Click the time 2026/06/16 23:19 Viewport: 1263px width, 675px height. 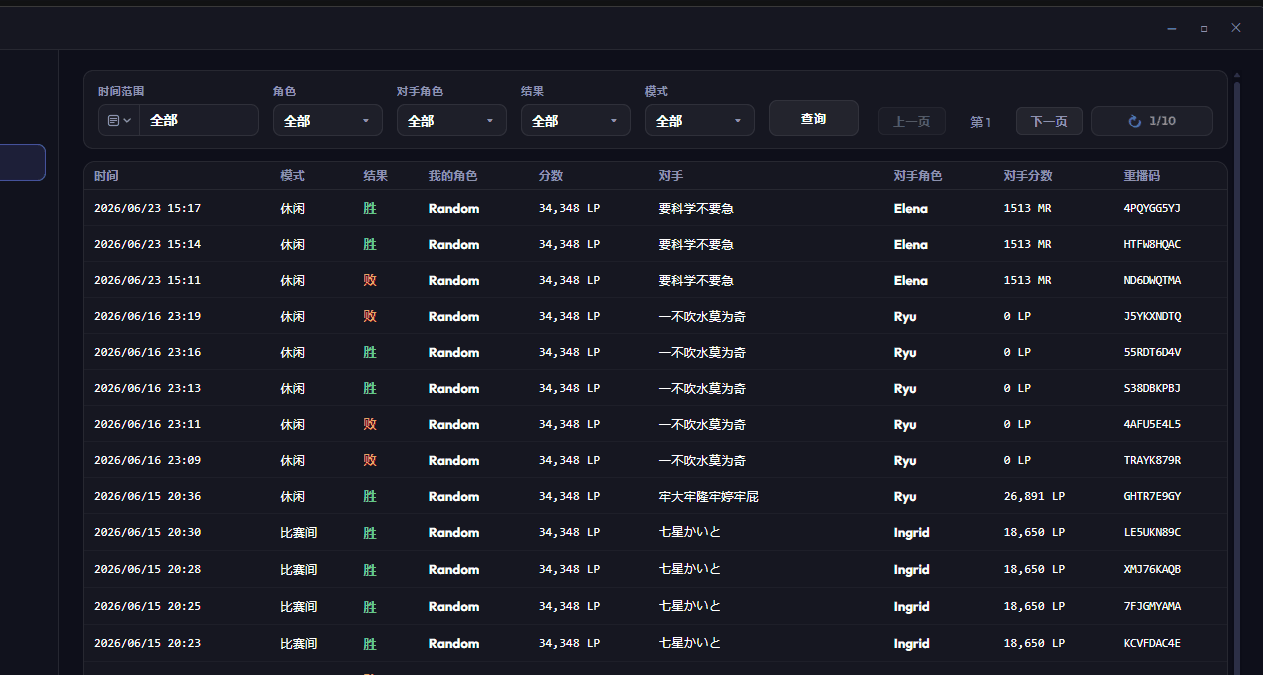click(147, 317)
